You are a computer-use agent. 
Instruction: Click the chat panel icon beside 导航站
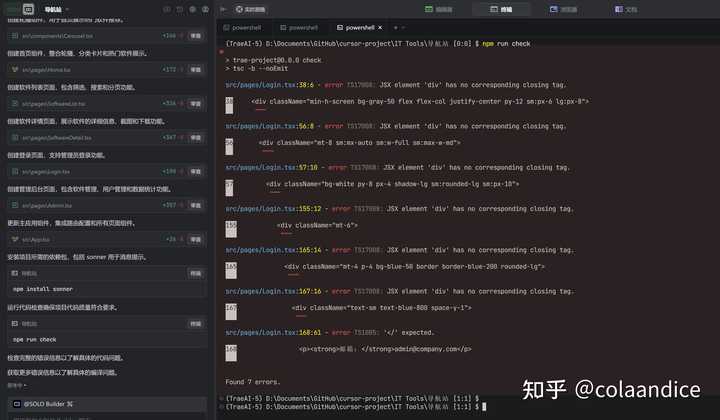click(x=15, y=9)
